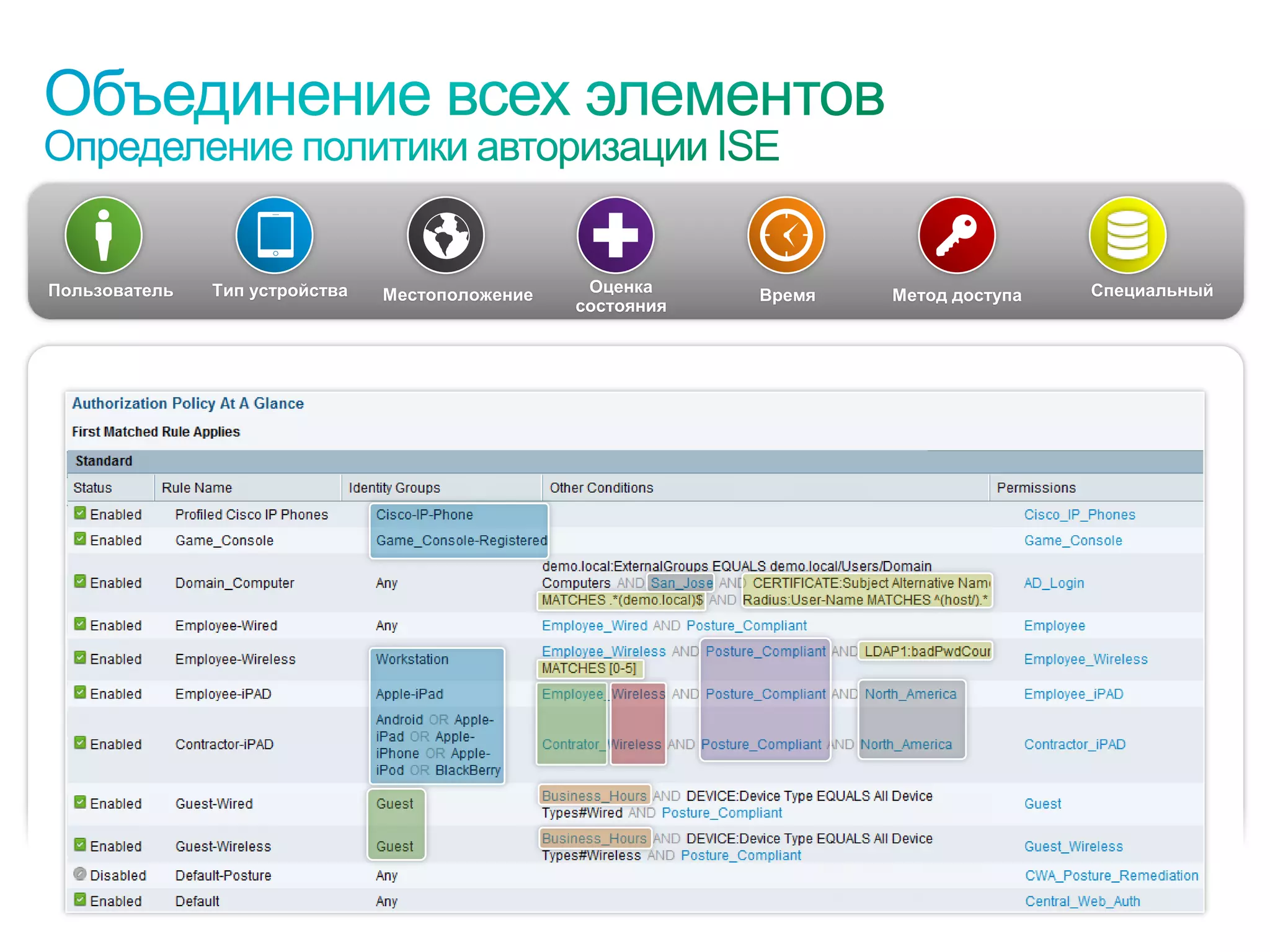The image size is (1270, 952).
Task: Select the Contractor-iPAD rule name
Action: (224, 744)
